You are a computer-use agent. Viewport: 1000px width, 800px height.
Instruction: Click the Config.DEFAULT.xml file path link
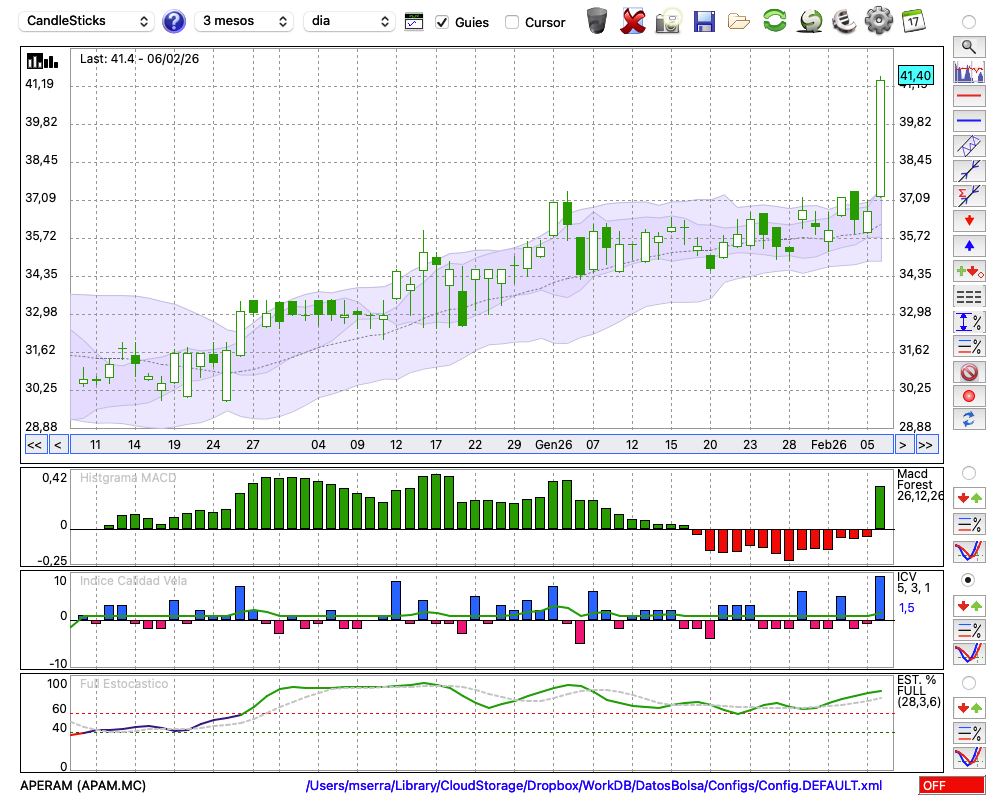tap(594, 786)
